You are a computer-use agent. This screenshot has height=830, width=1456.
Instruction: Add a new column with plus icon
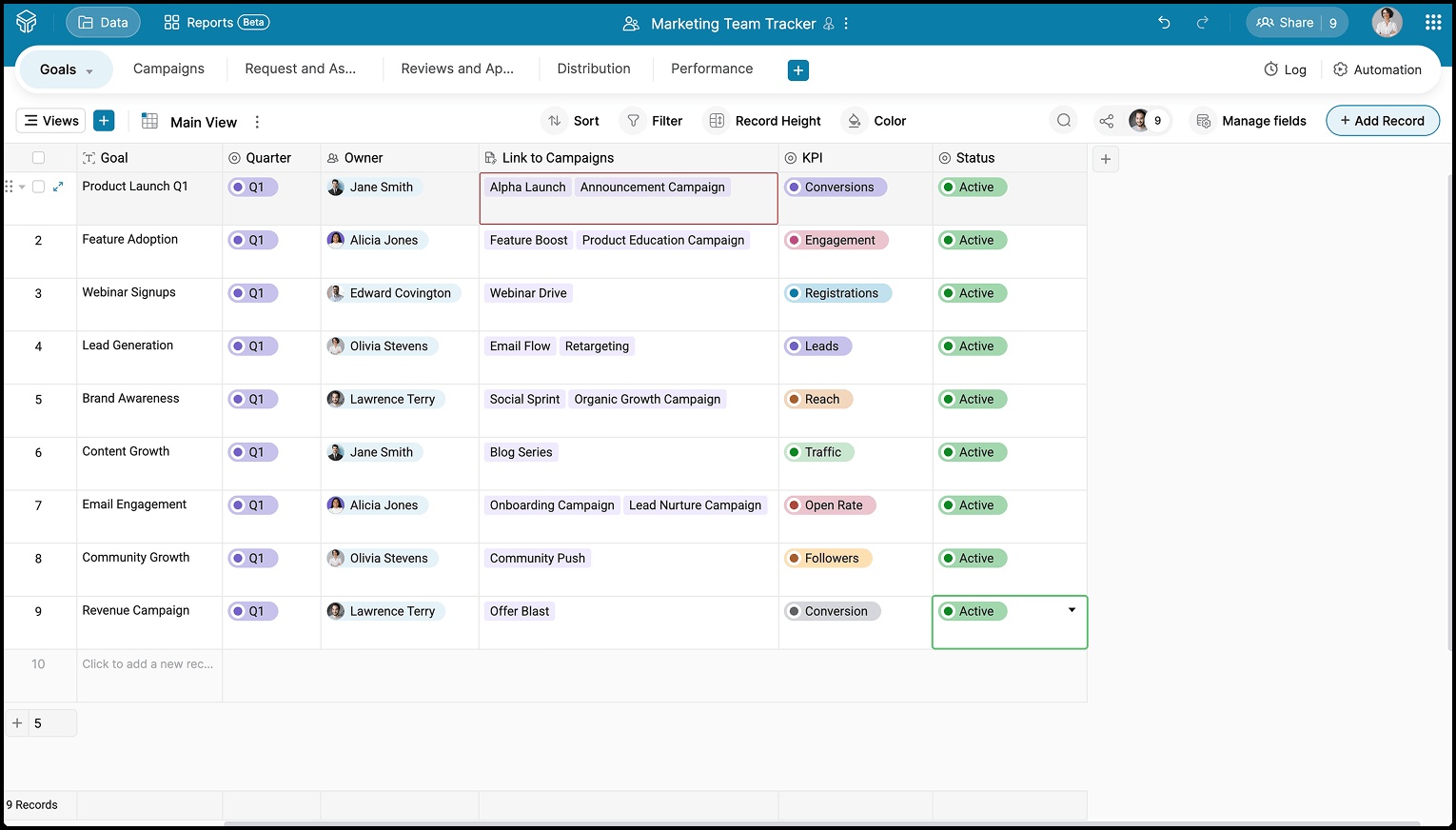(x=1106, y=159)
